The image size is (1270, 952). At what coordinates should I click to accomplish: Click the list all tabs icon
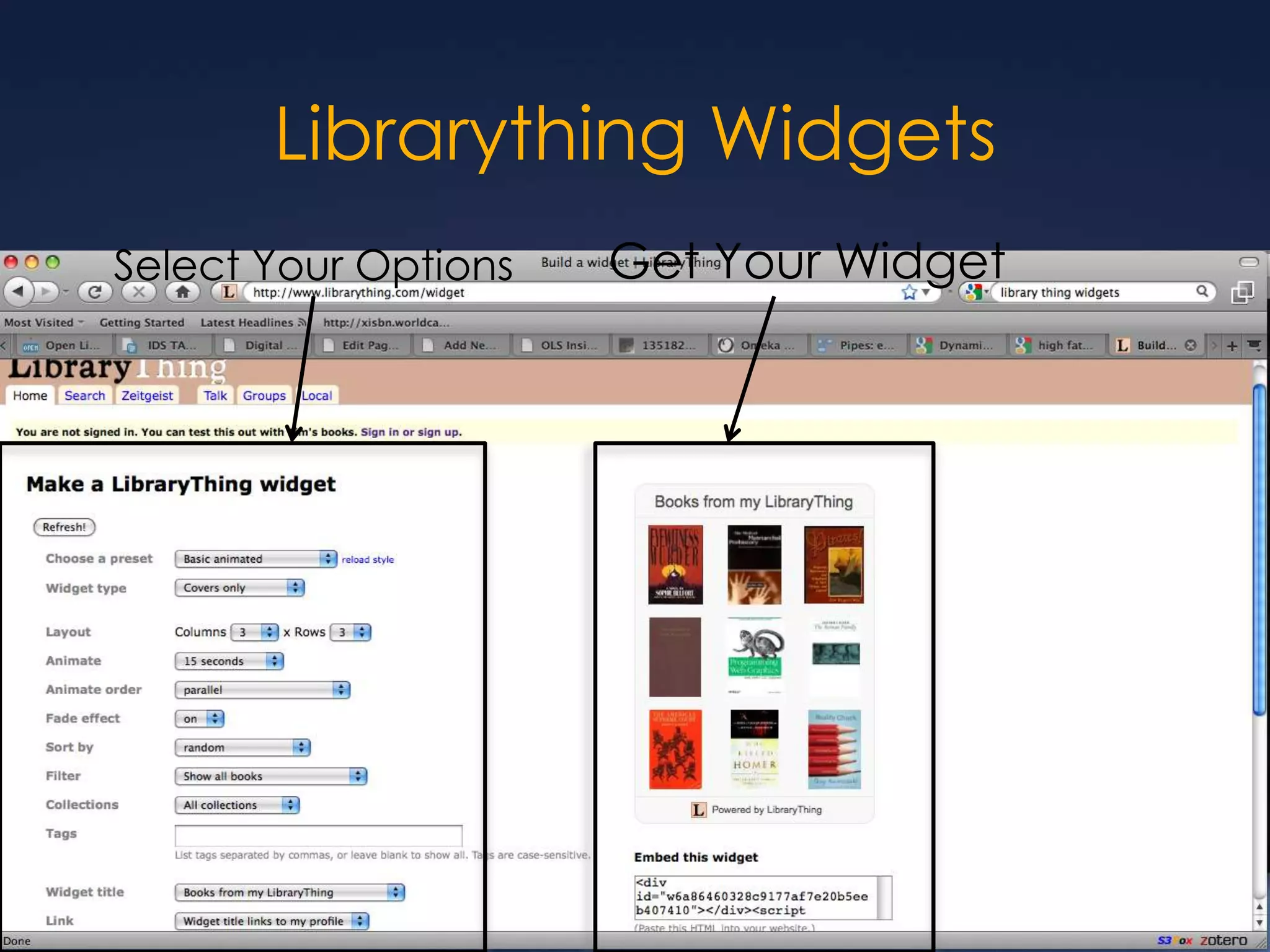tap(1254, 345)
